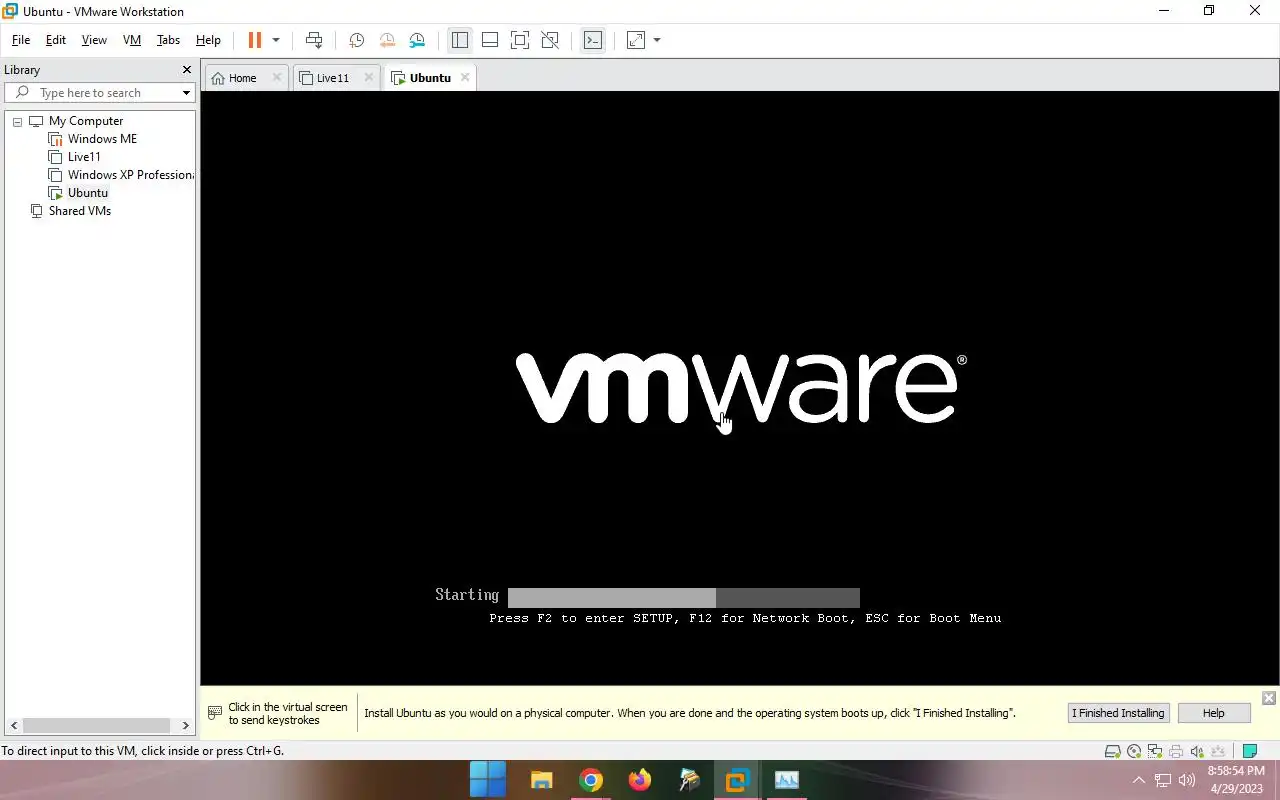Image resolution: width=1280 pixels, height=800 pixels.
Task: Click the message log note icon
Action: 1249,751
